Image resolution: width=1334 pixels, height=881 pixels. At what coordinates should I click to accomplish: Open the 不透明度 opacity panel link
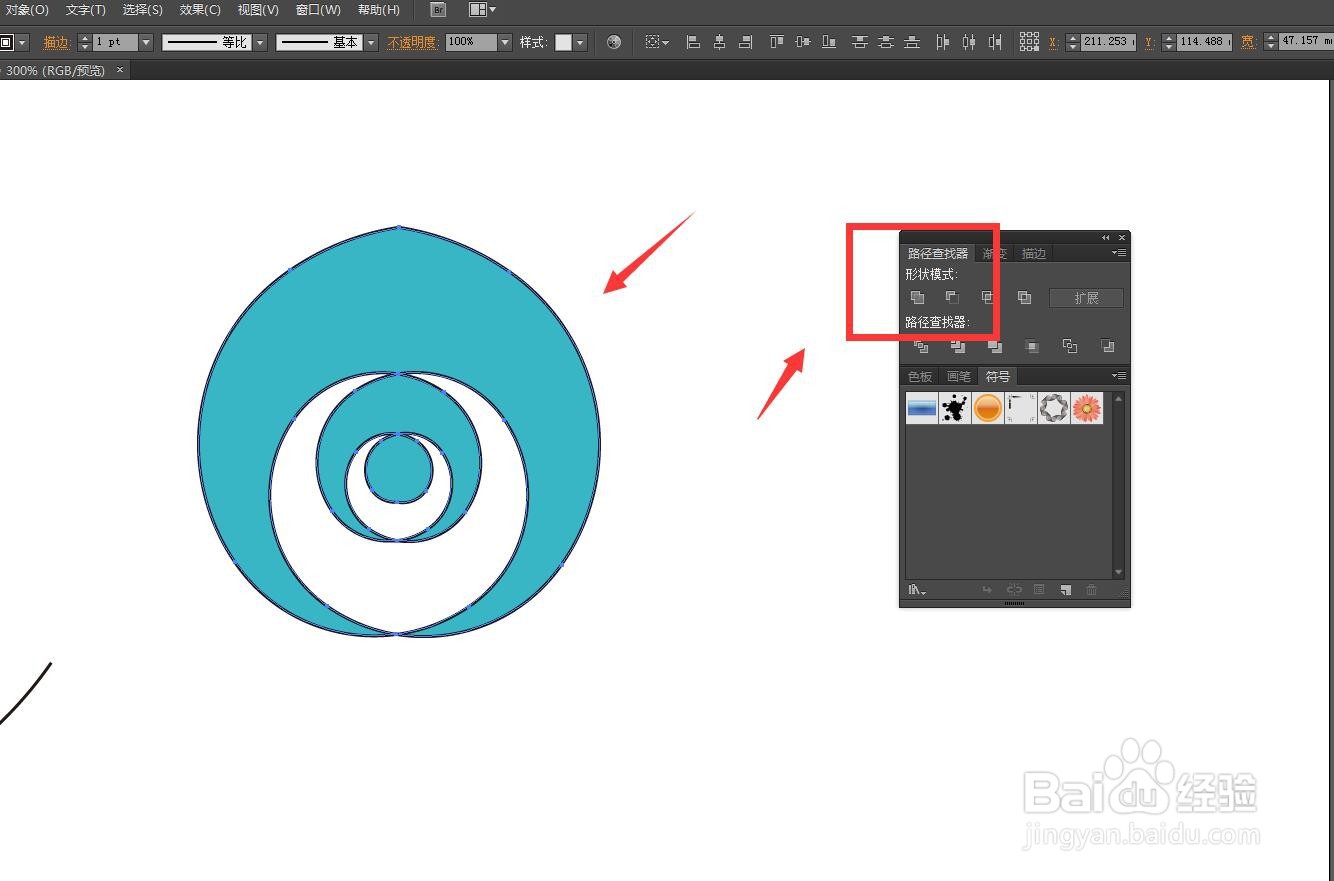click(x=413, y=42)
